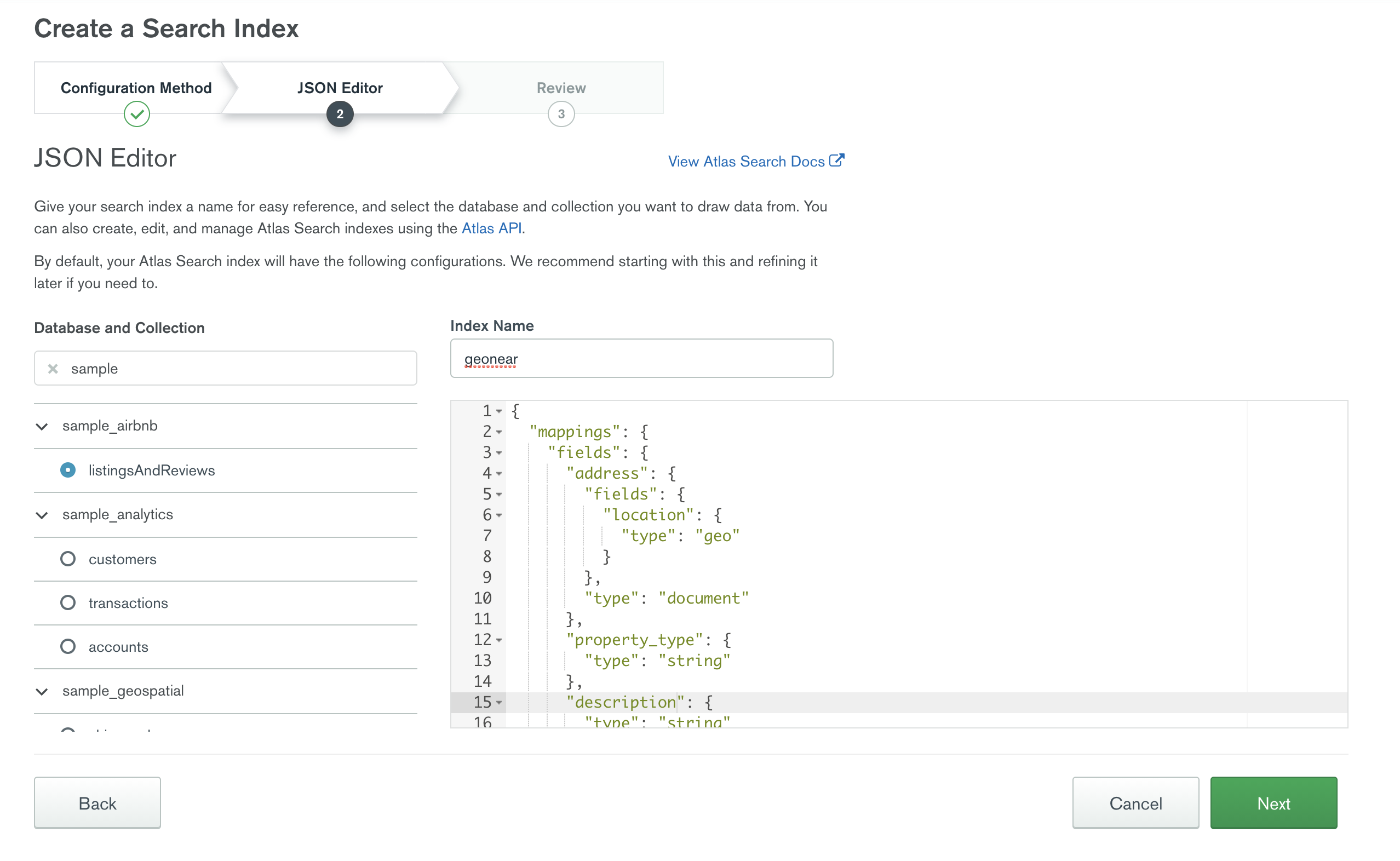This screenshot has width=1400, height=861.
Task: Click the step 3 circle under Review
Action: point(561,114)
